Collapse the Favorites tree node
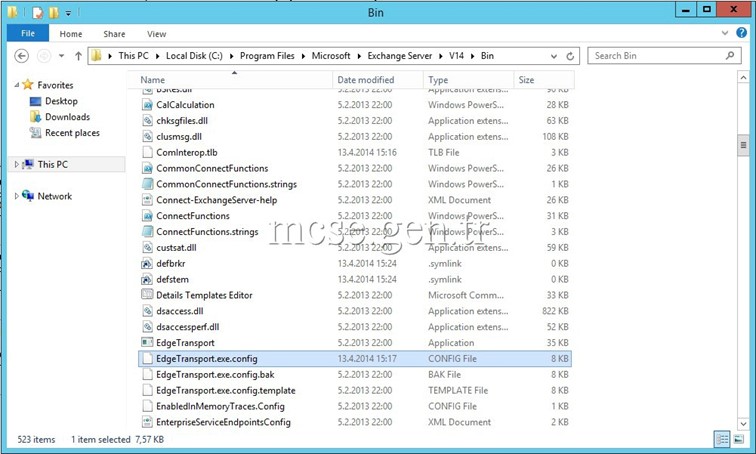The image size is (756, 454). pyautogui.click(x=17, y=85)
